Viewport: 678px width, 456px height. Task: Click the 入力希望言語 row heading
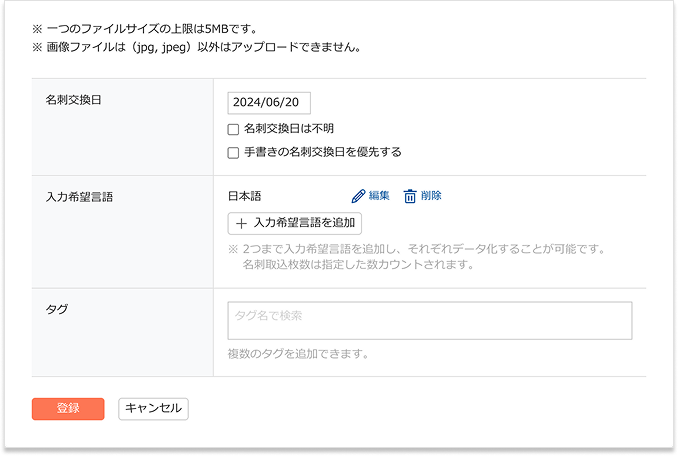79,196
